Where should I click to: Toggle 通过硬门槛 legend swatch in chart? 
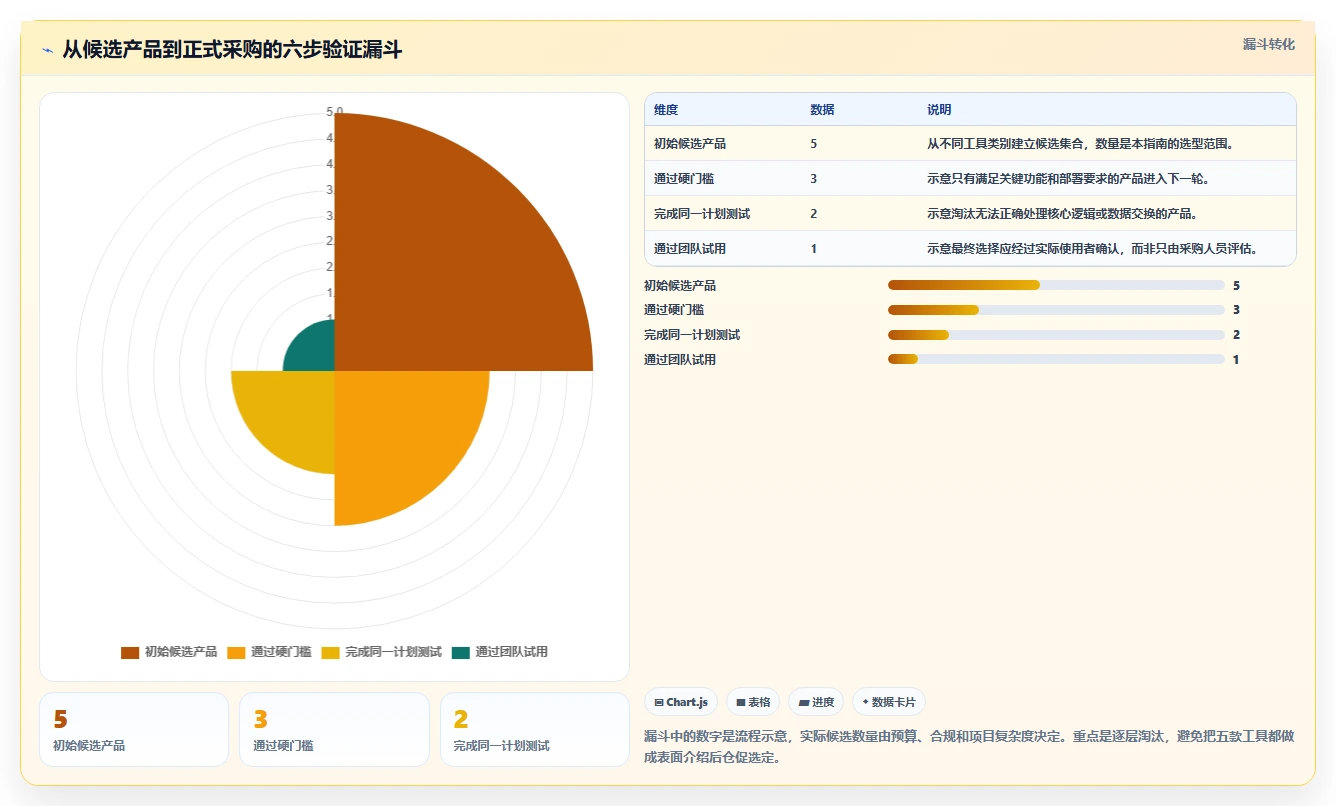[236, 652]
